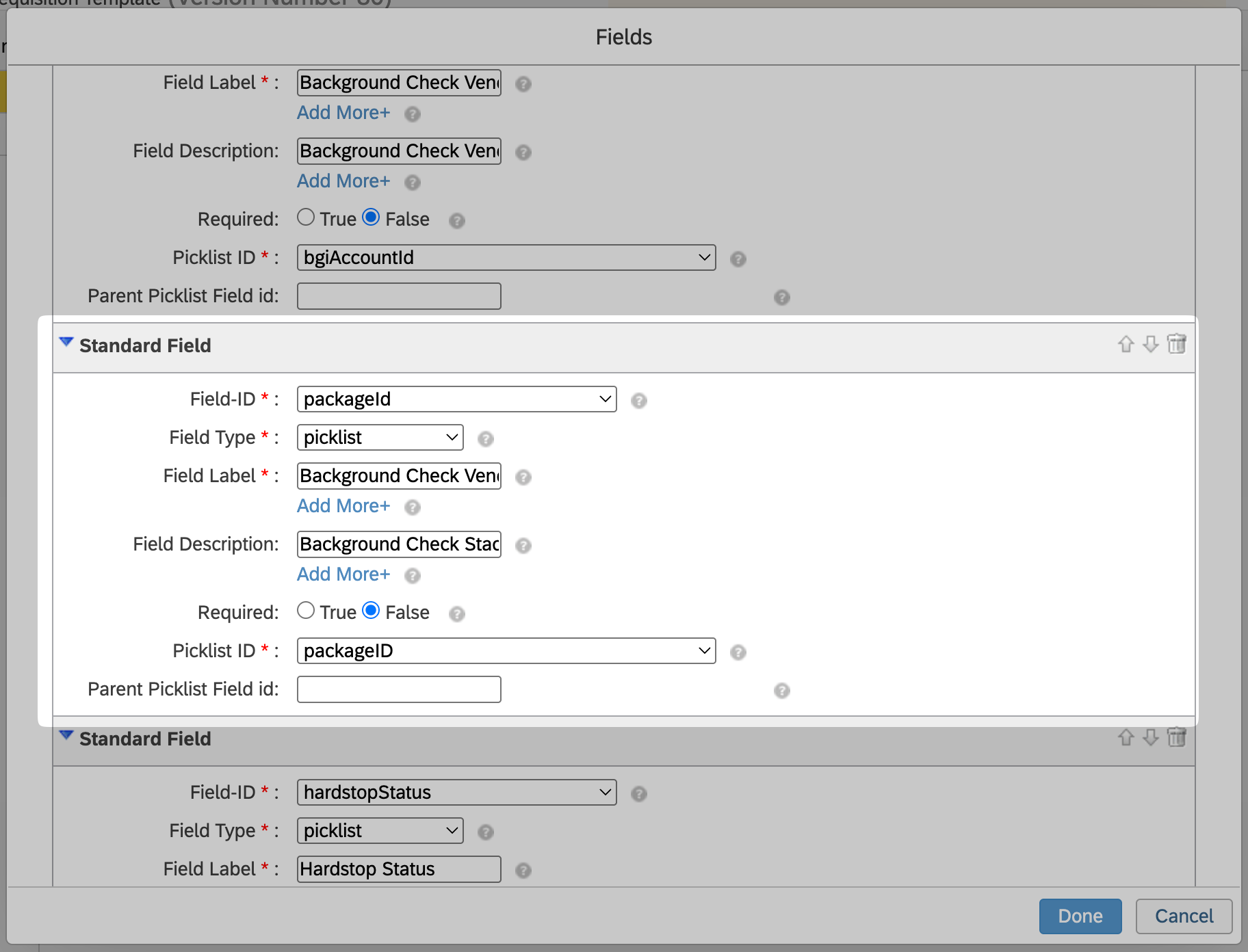This screenshot has width=1248, height=952.
Task: Click the Hardstop Status field label input
Action: [399, 869]
